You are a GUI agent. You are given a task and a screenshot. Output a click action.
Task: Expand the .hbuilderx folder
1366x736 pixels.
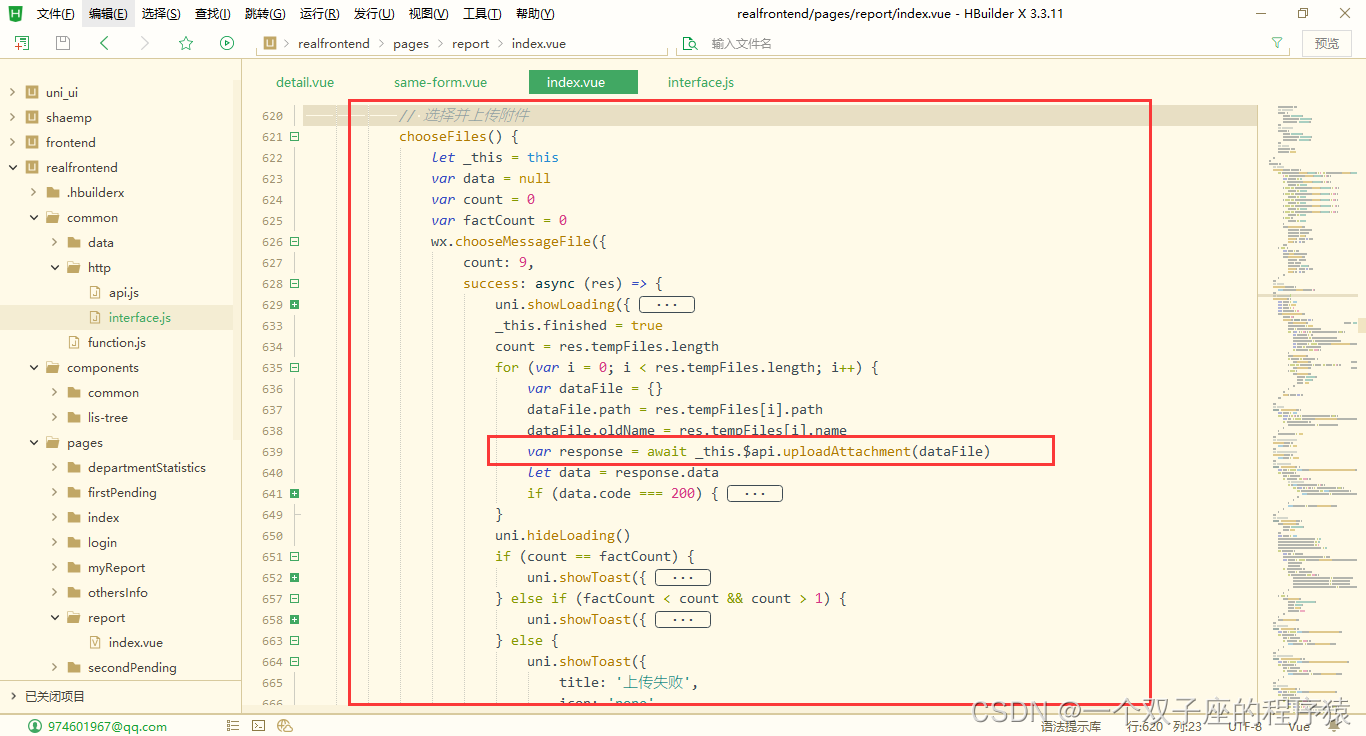[x=33, y=192]
